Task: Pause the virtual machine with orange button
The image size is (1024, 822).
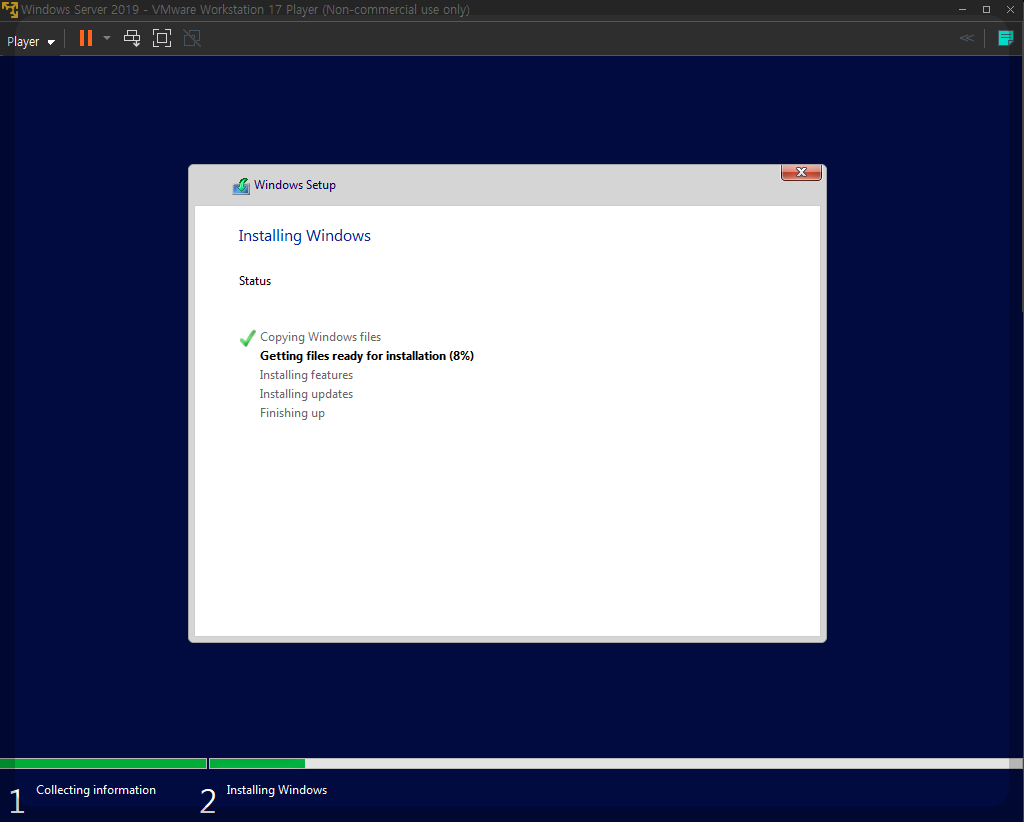Action: [86, 39]
